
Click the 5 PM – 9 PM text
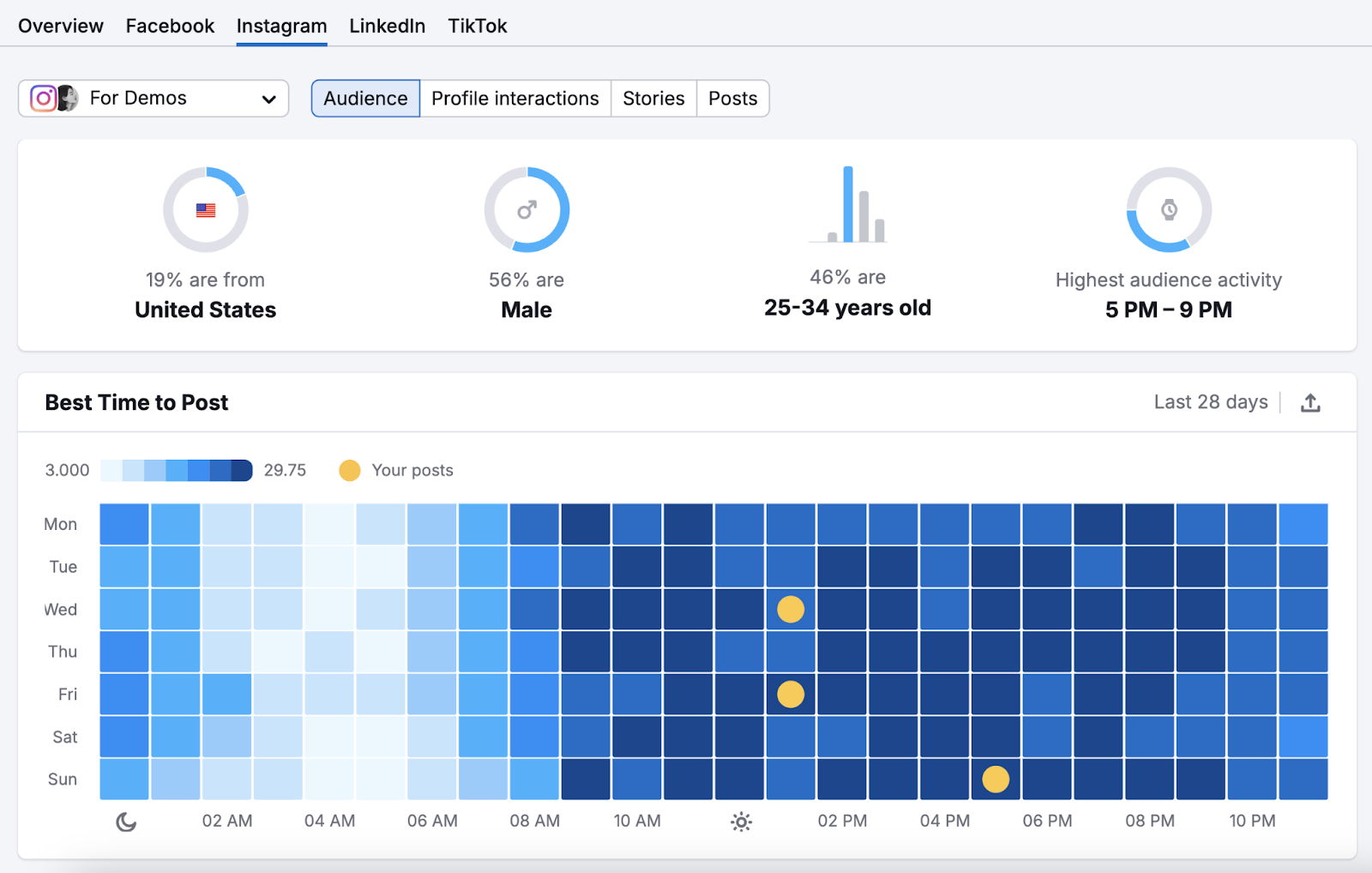tap(1169, 310)
